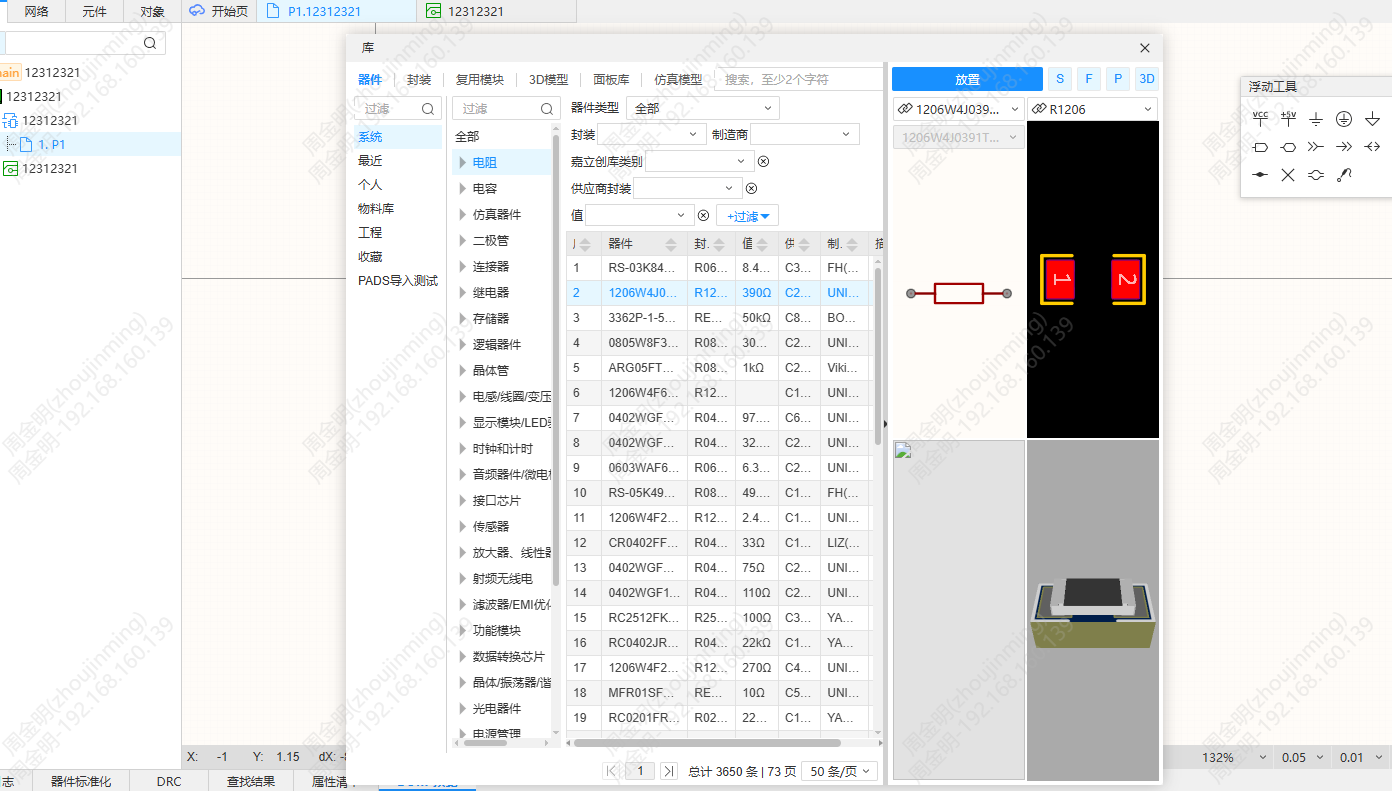This screenshot has height=791, width=1392.
Task: Select the hexagon bidirectional net port tool
Action: coord(1288,147)
